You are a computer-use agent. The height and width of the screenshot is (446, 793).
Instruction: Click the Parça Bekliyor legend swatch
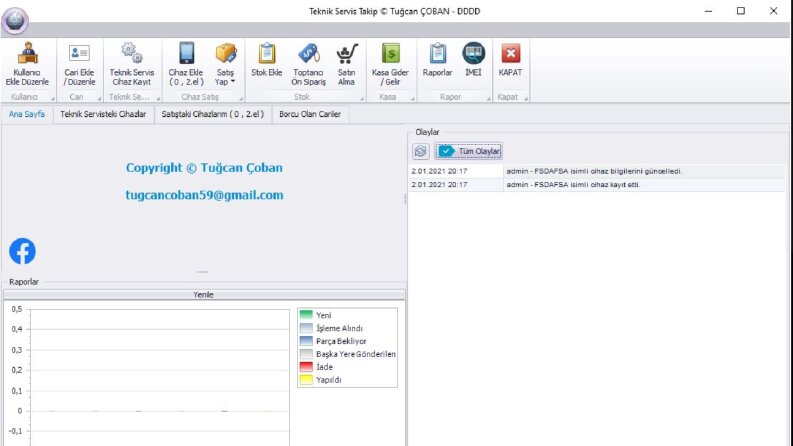(x=306, y=341)
